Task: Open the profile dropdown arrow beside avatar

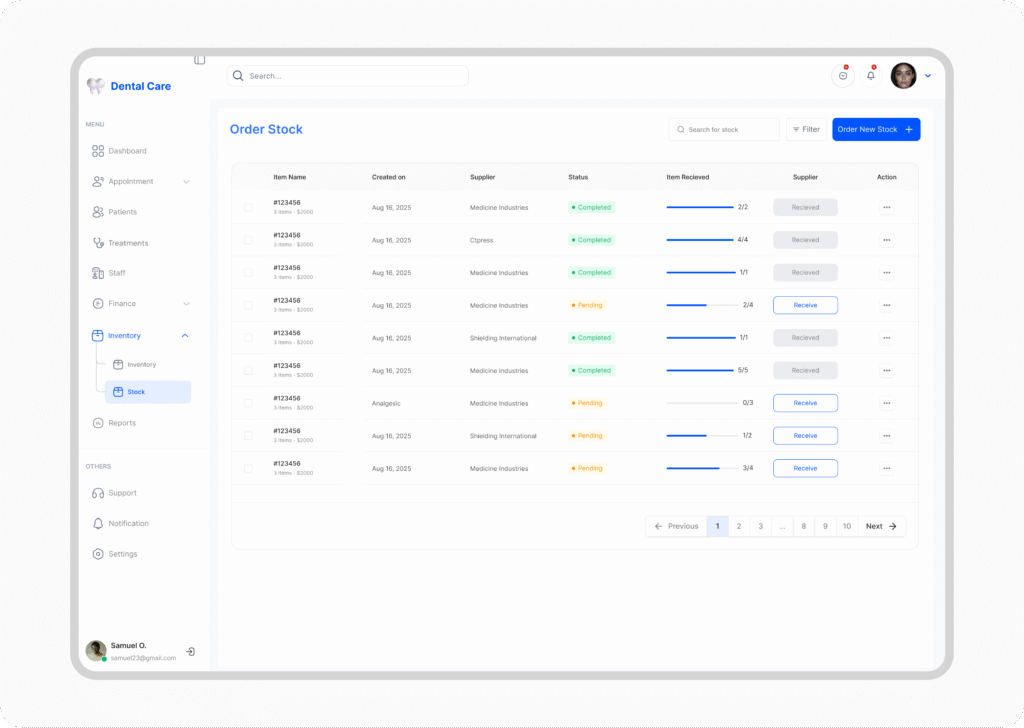Action: tap(928, 76)
